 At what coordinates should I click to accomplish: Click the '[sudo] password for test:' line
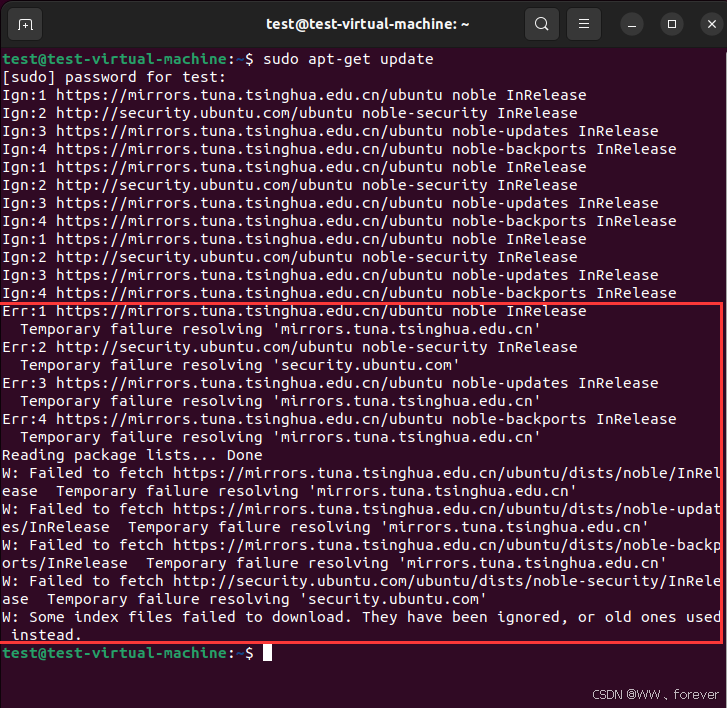(114, 77)
